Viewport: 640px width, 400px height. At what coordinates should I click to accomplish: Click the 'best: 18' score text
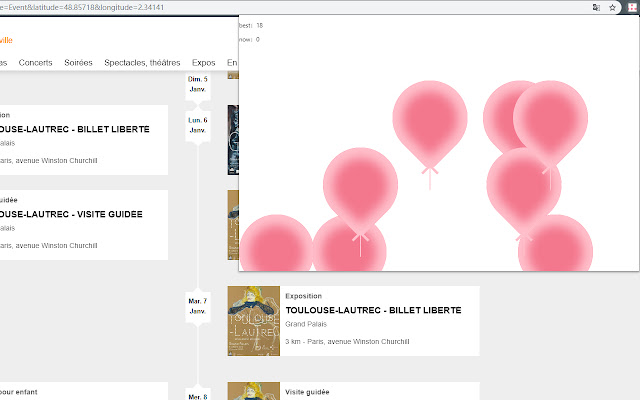click(251, 25)
